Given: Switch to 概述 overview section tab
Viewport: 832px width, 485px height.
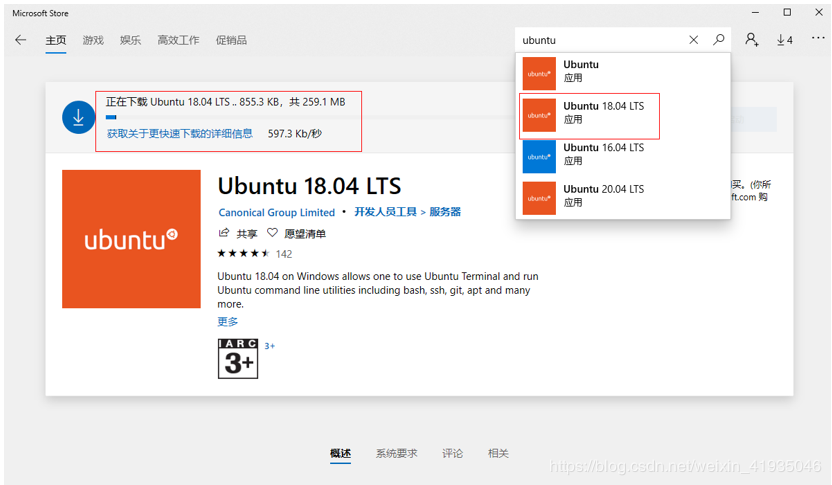Looking at the screenshot, I should pyautogui.click(x=340, y=453).
